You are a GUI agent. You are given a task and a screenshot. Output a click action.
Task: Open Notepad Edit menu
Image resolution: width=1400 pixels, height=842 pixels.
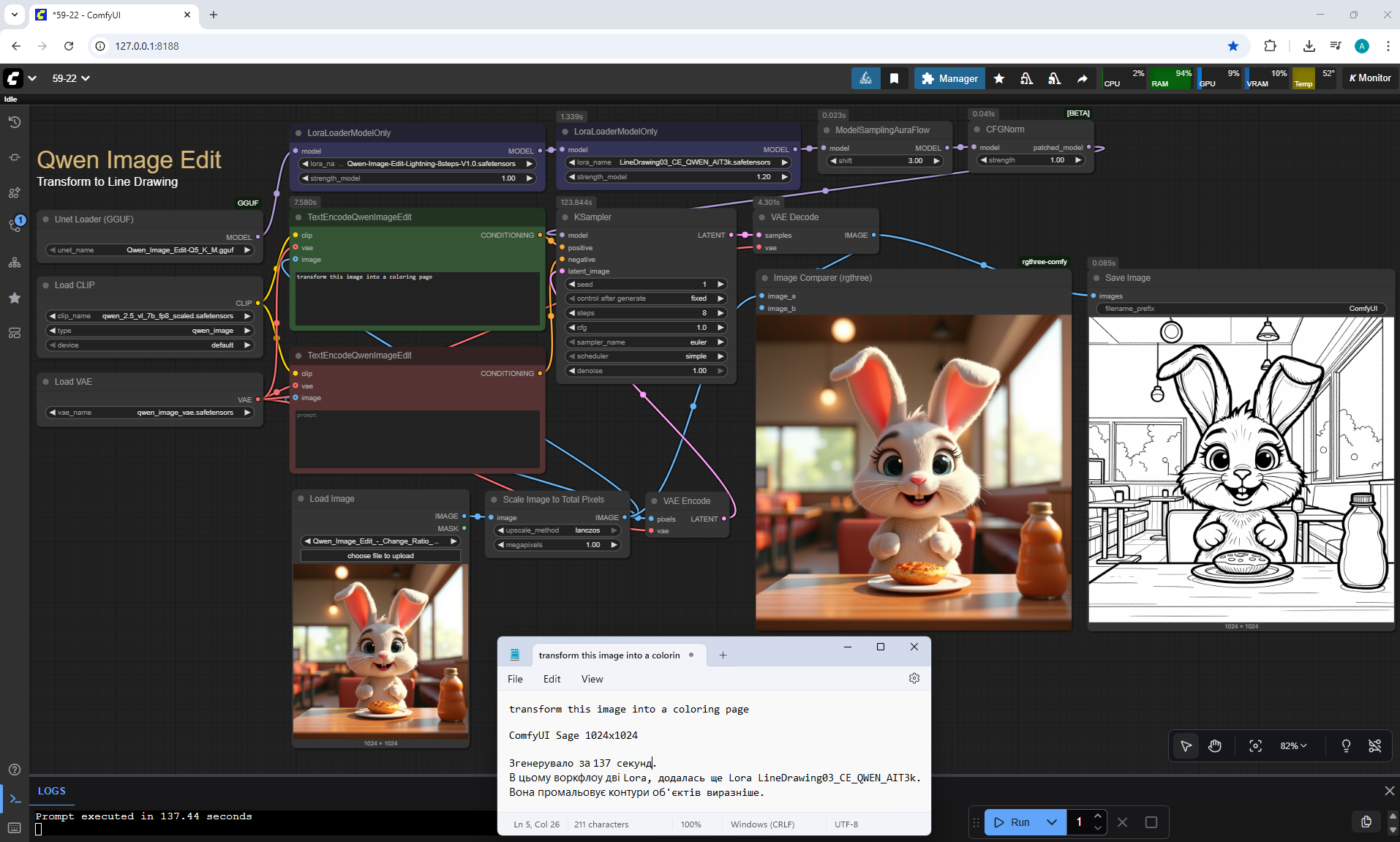click(x=552, y=679)
